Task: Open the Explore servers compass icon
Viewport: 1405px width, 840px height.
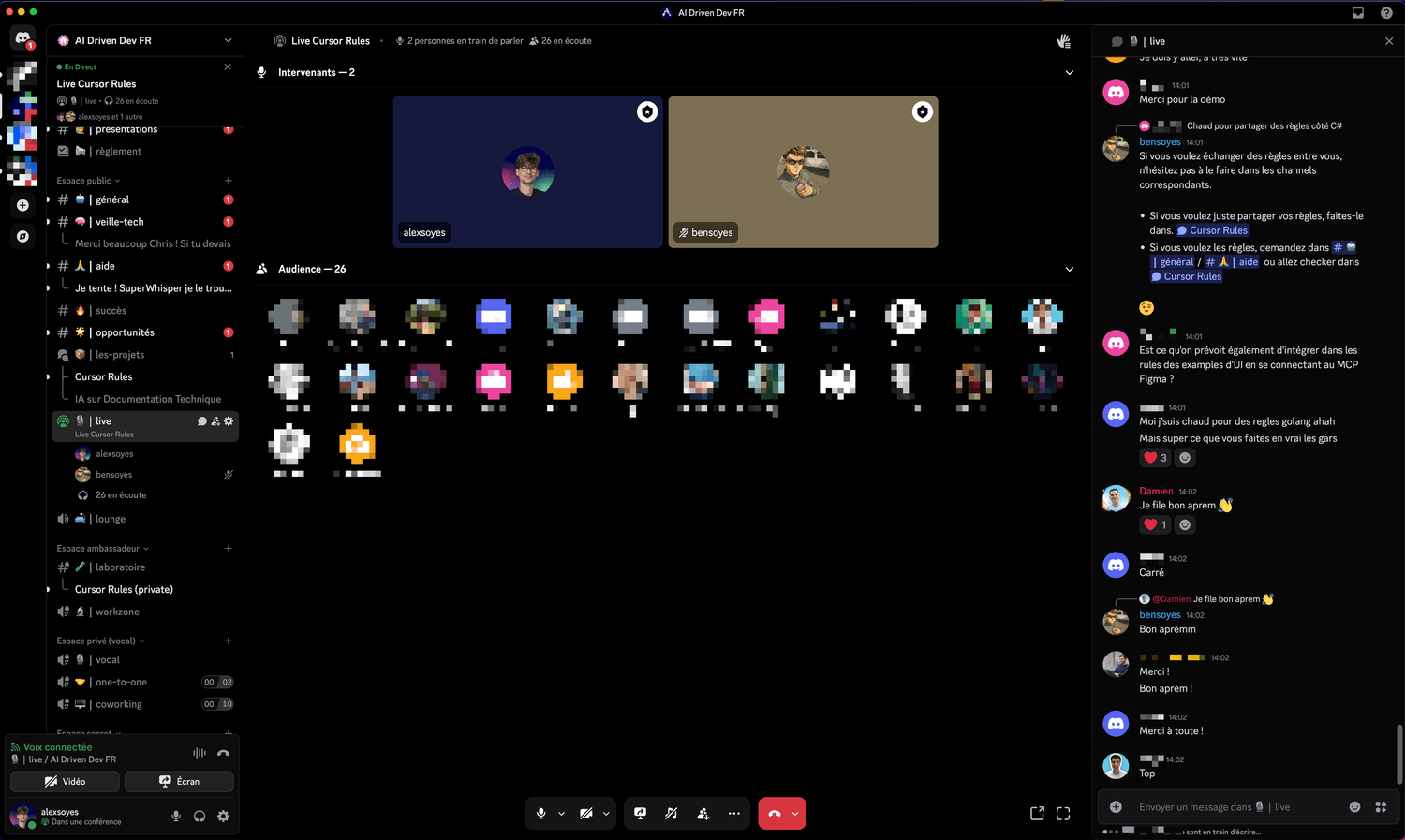Action: (x=22, y=237)
